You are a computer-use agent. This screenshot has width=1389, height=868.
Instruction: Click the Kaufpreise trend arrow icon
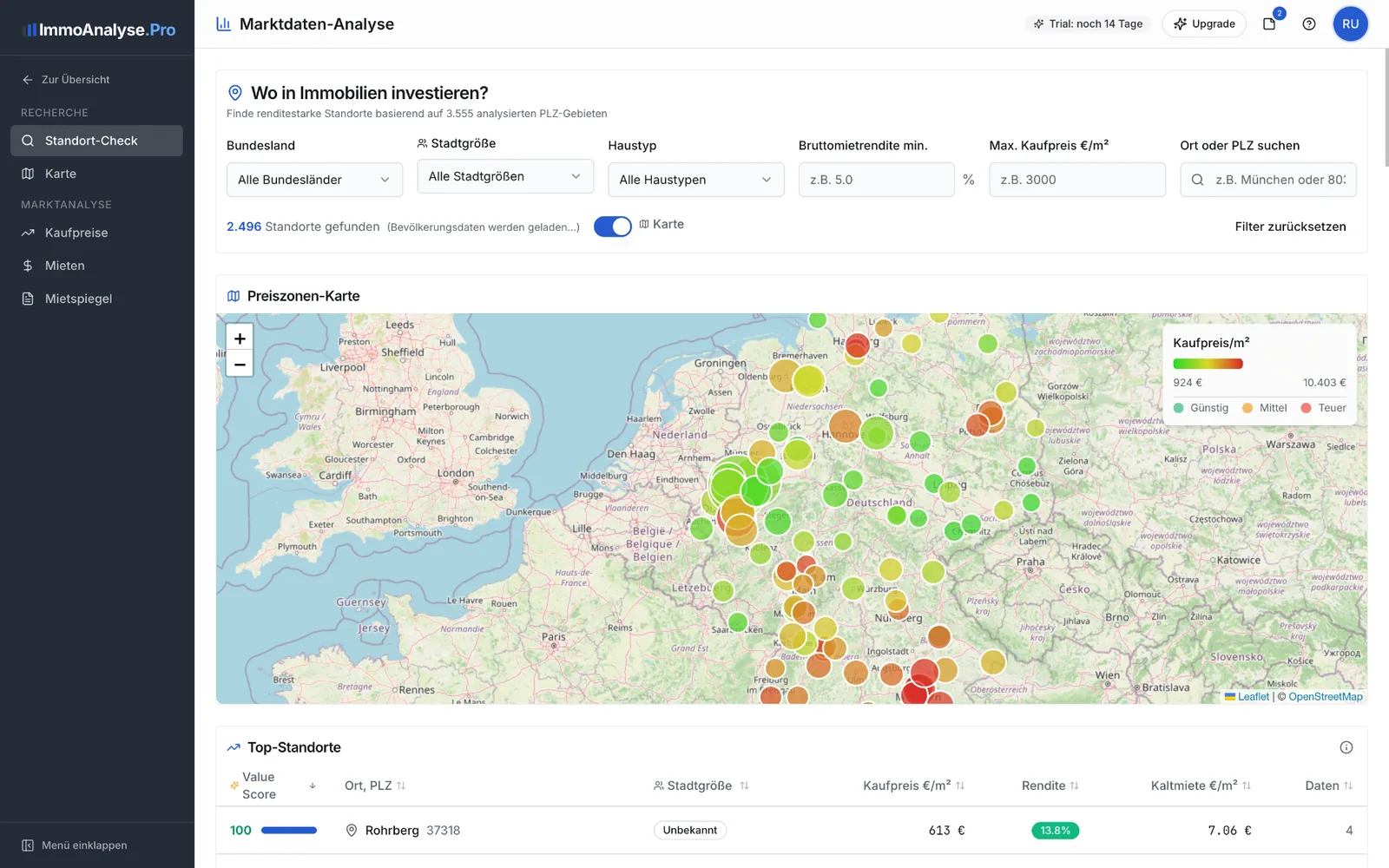tap(28, 233)
